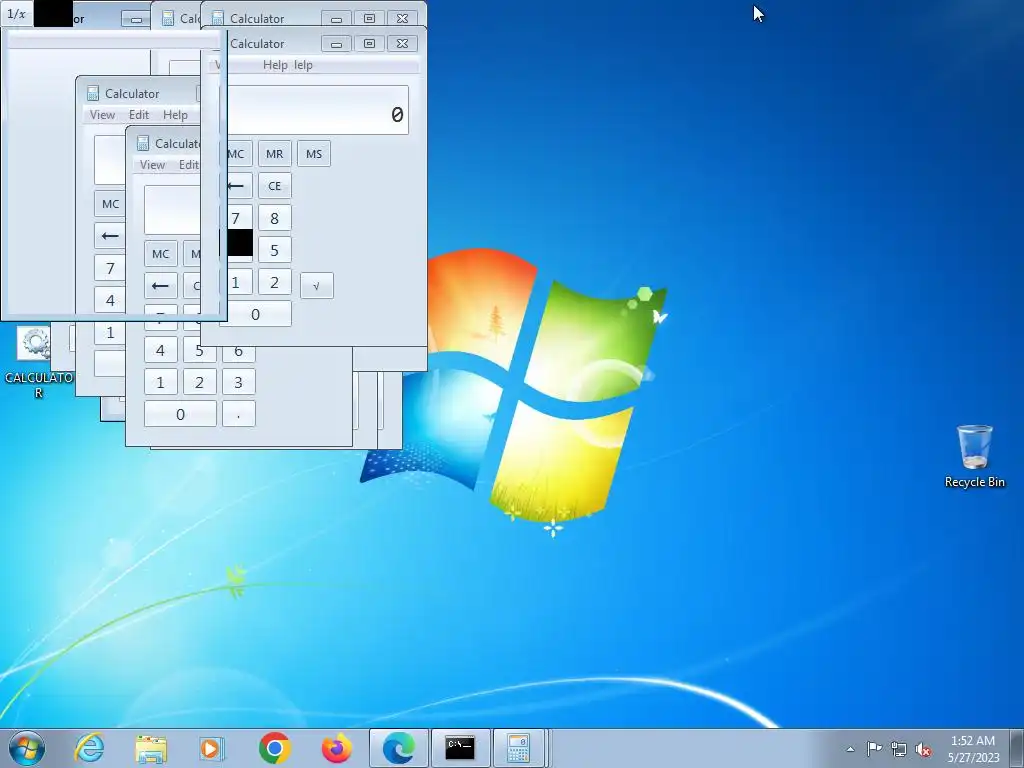Image resolution: width=1024 pixels, height=768 pixels.
Task: Click MC in the calculator with decimal key
Action: pos(161,254)
